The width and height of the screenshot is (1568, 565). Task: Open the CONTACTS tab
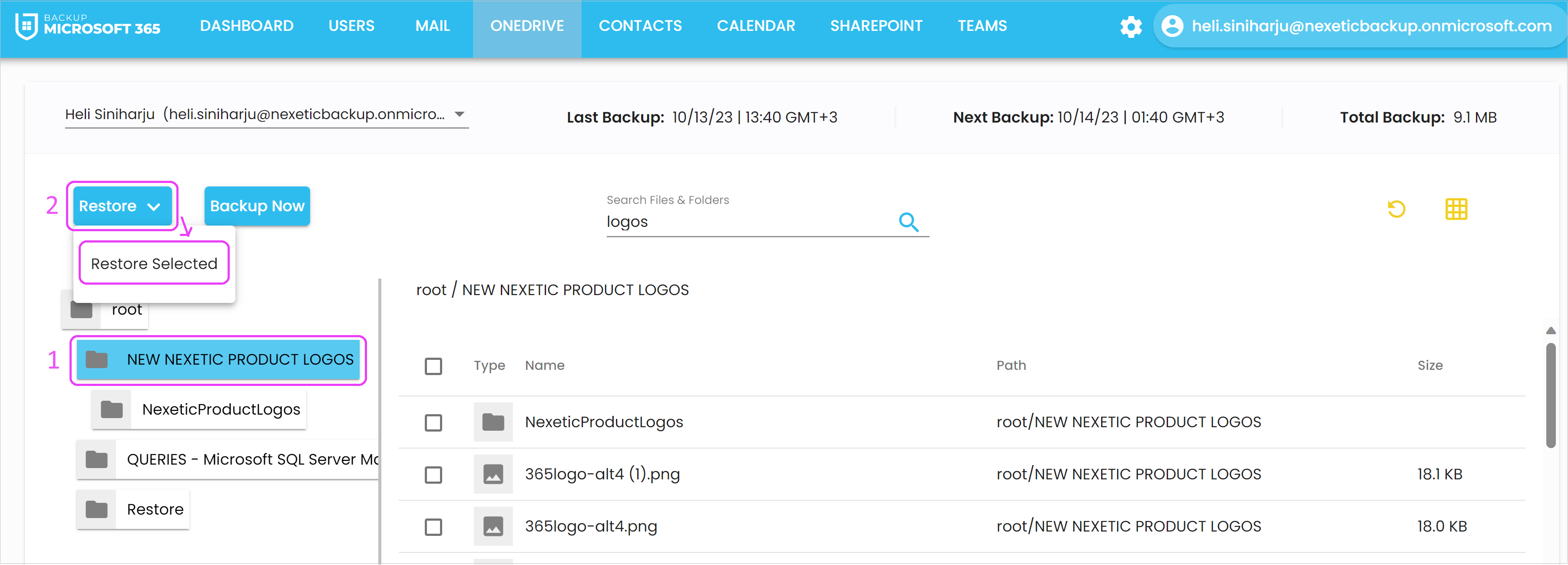point(640,26)
